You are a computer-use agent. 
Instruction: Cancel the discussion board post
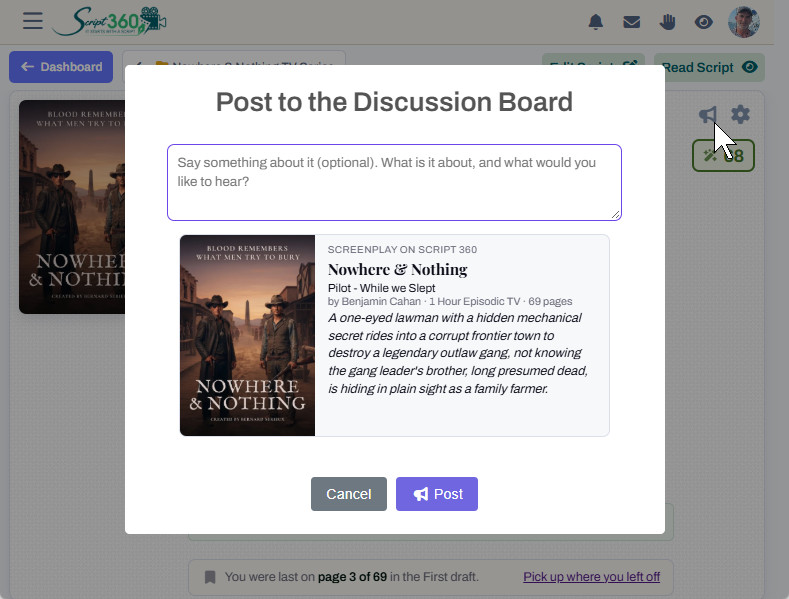349,494
